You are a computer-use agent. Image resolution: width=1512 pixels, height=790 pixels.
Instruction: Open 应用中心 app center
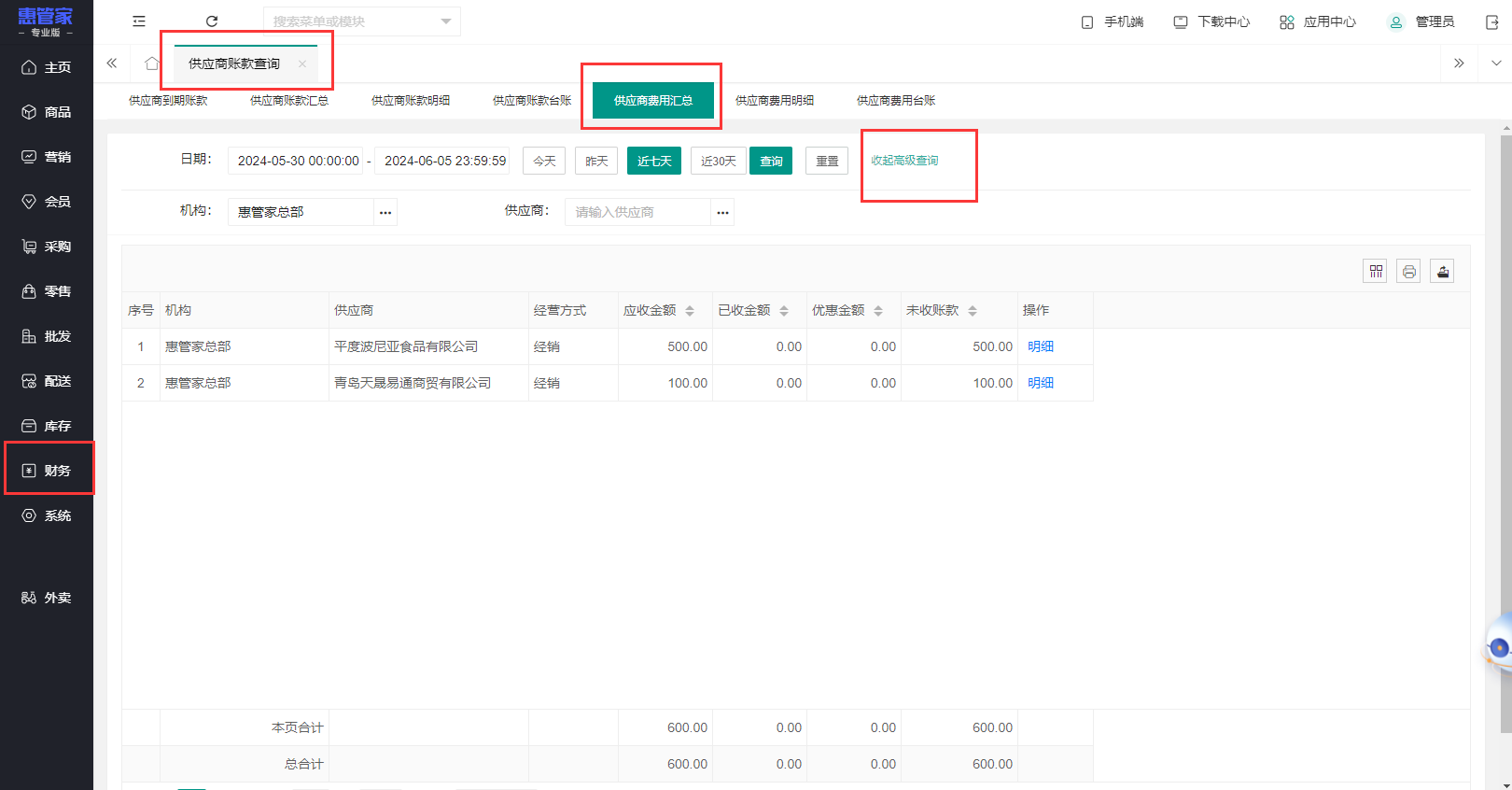pyautogui.click(x=1318, y=21)
